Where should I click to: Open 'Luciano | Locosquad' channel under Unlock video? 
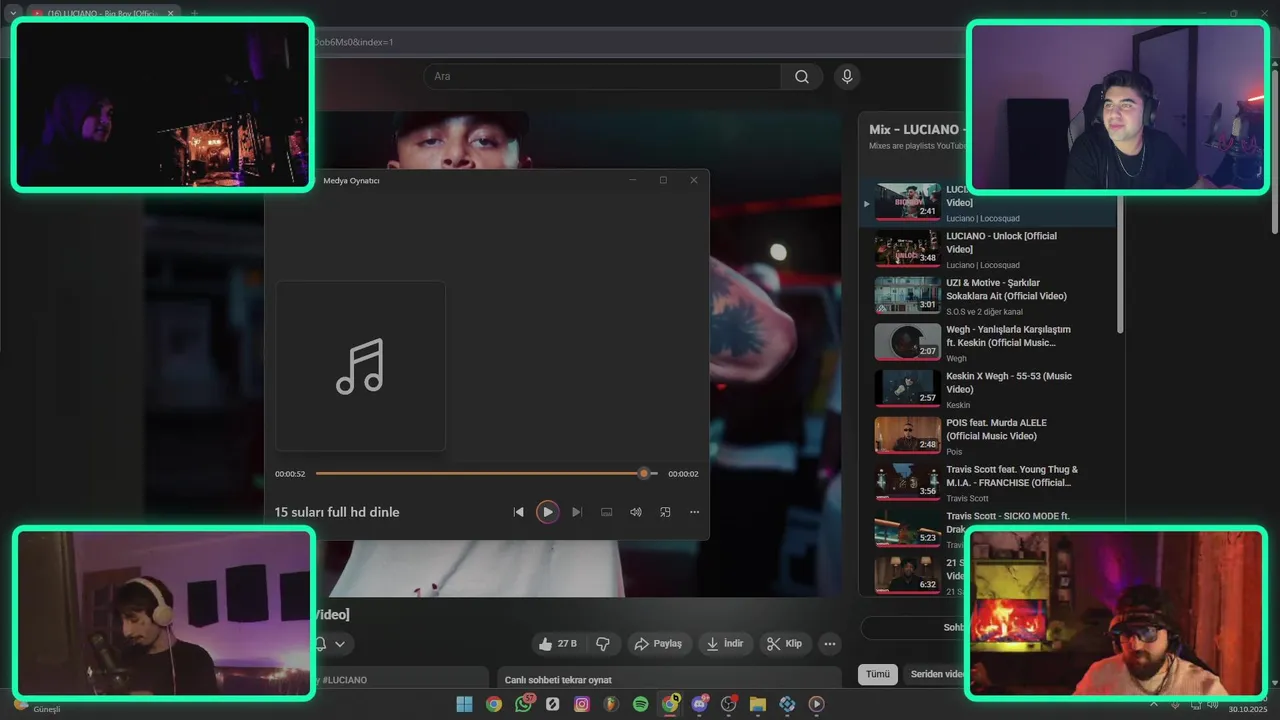point(983,265)
